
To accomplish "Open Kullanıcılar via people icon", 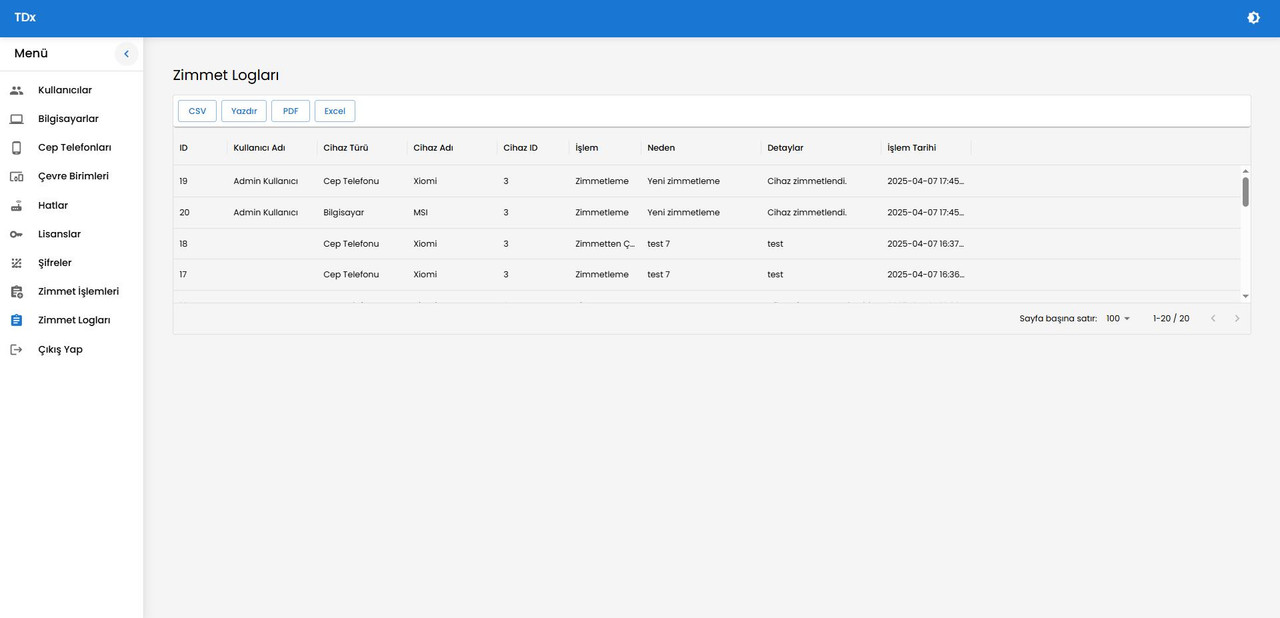I will [16, 90].
